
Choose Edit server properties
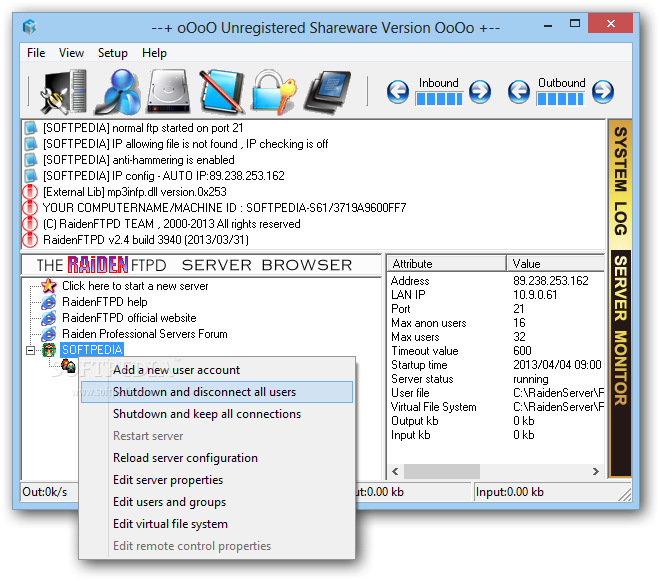click(217, 480)
